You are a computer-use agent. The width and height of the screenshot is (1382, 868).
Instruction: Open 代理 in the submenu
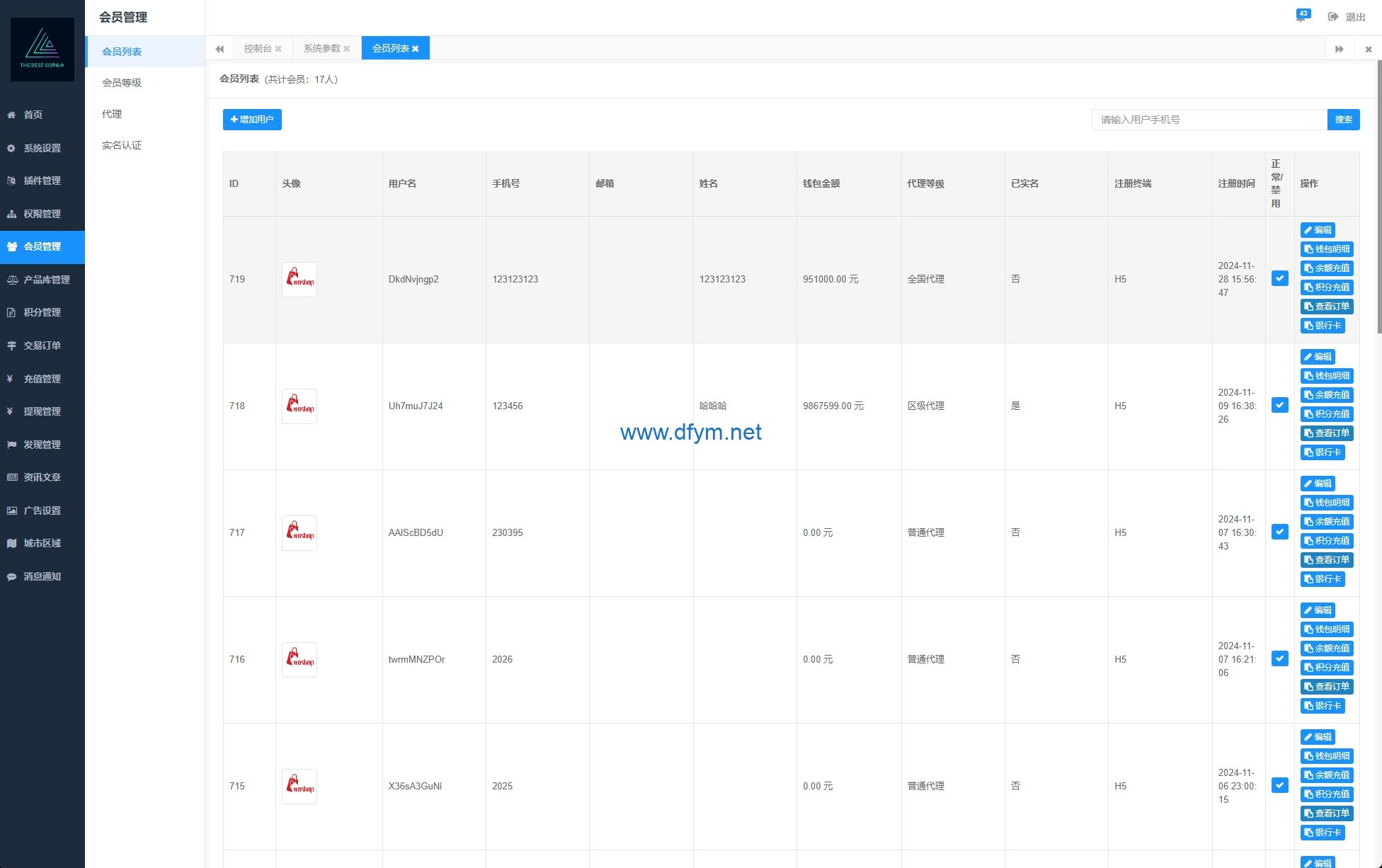(145, 114)
